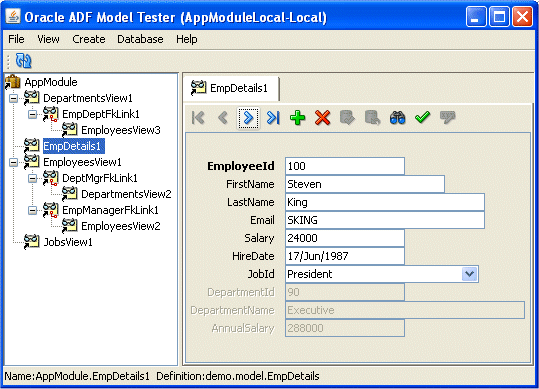
Task: Click the Salary field containing 24000
Action: 345,238
